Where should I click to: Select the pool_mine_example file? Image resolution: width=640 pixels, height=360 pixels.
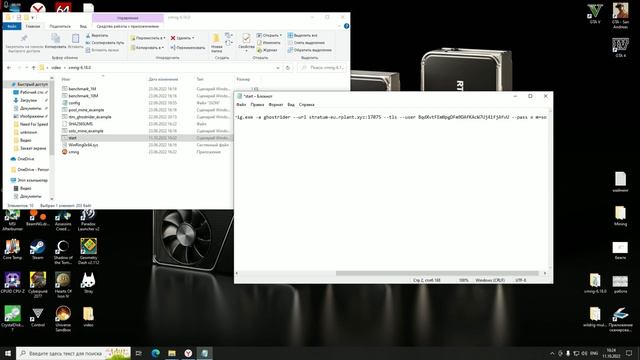(86, 110)
